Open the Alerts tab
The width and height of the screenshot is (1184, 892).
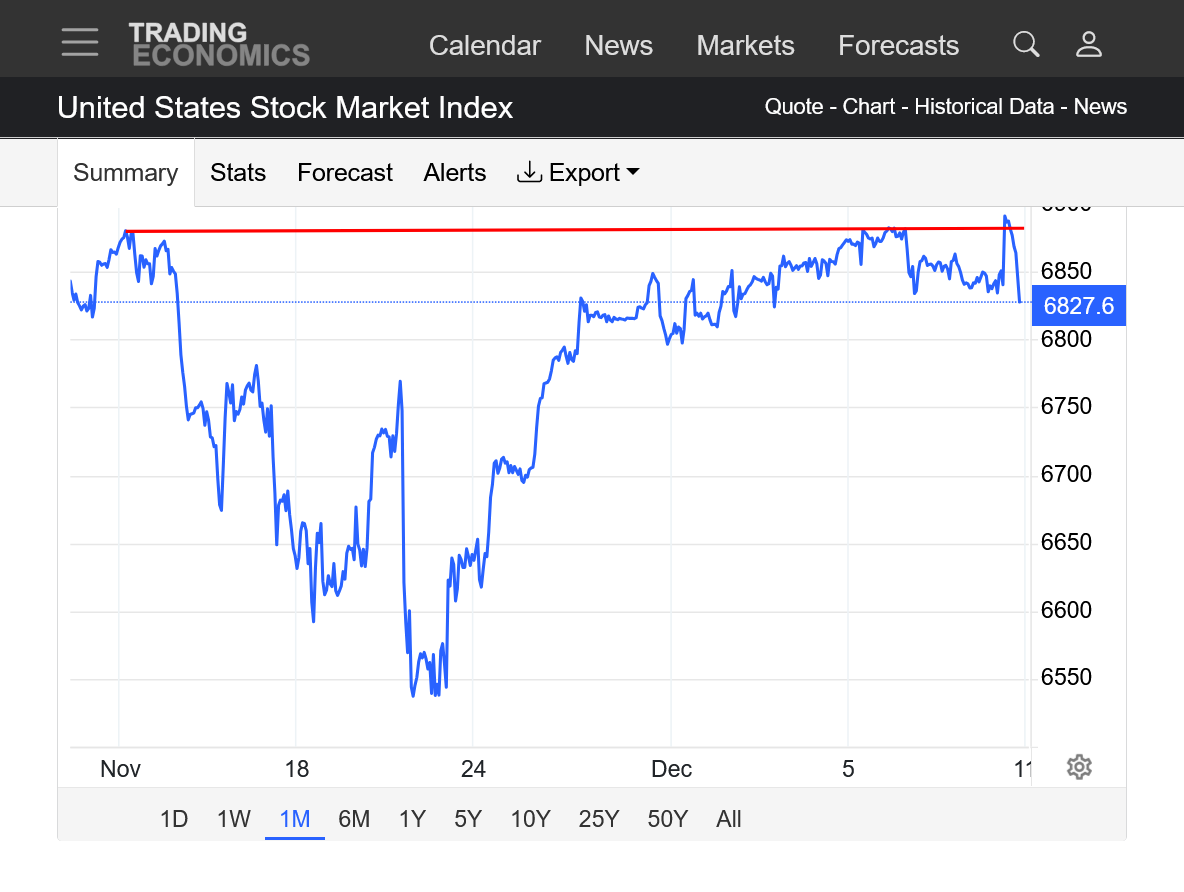click(x=455, y=173)
